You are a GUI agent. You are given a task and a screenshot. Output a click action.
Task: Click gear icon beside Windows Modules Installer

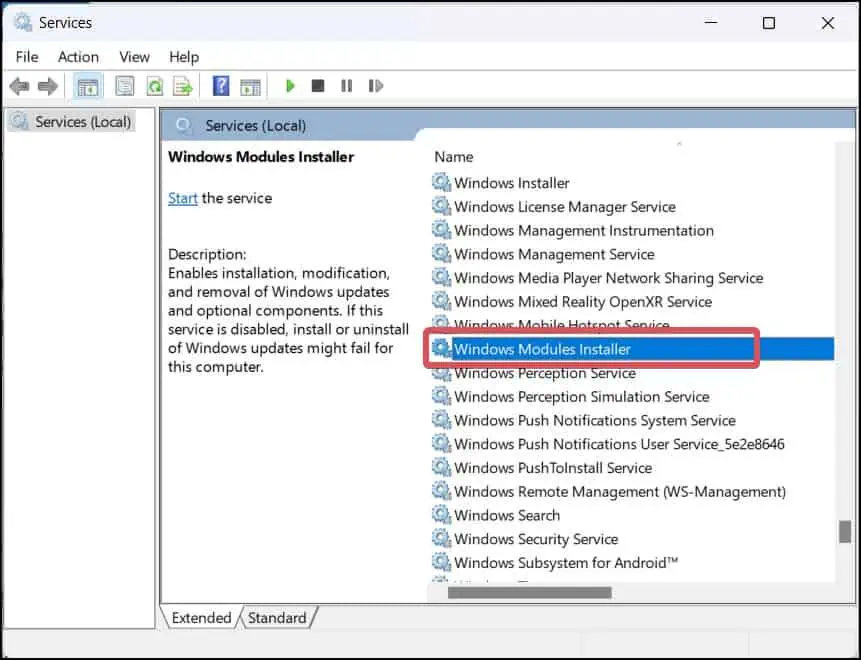(x=441, y=348)
